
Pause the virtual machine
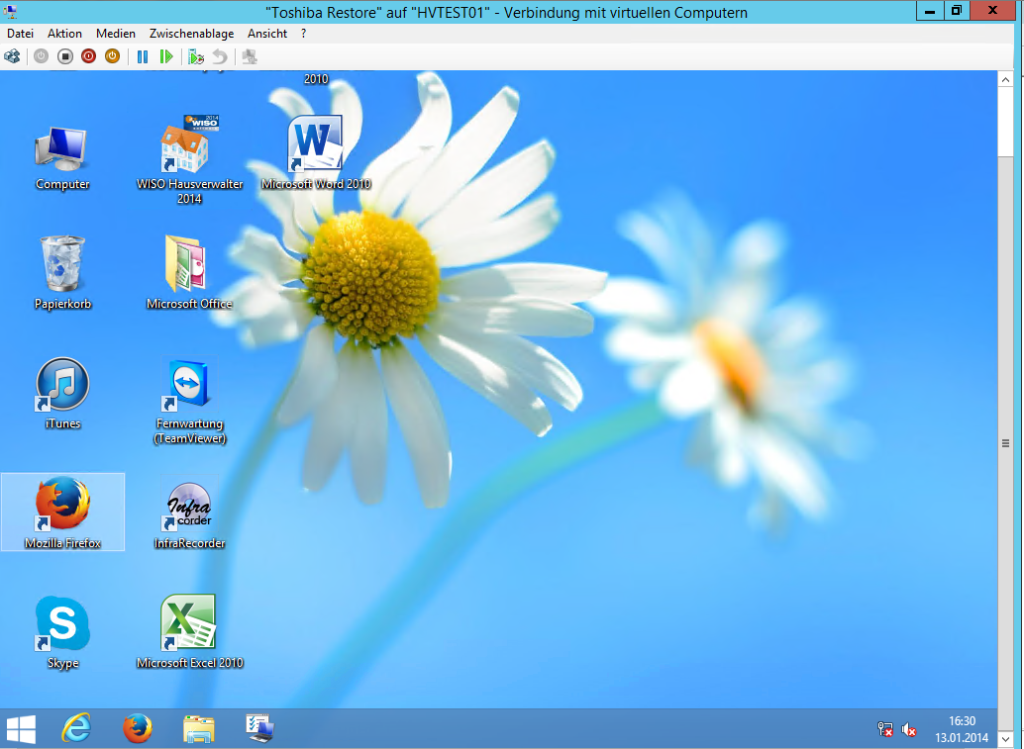[x=143, y=57]
